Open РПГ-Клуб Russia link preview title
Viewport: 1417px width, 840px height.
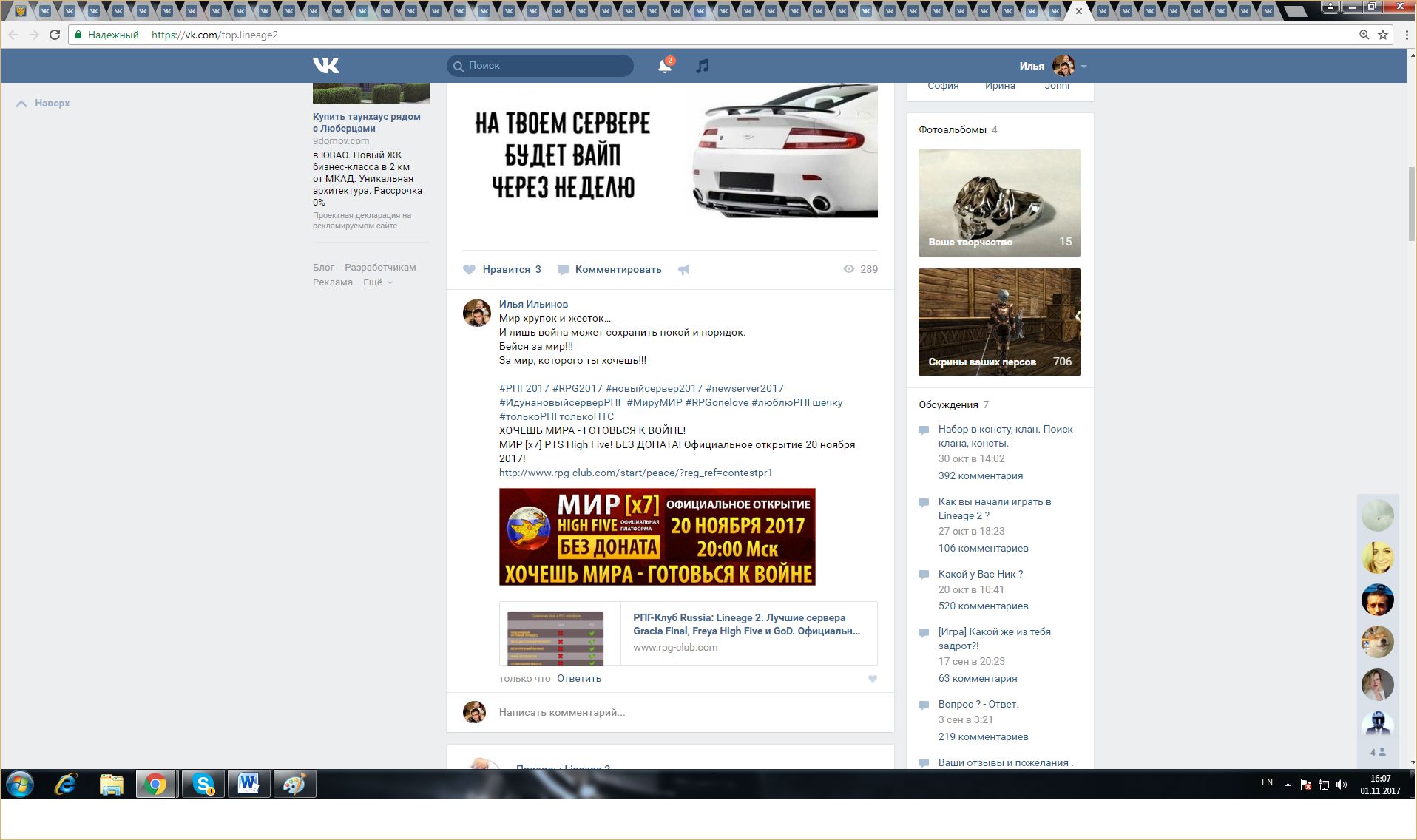pos(746,624)
